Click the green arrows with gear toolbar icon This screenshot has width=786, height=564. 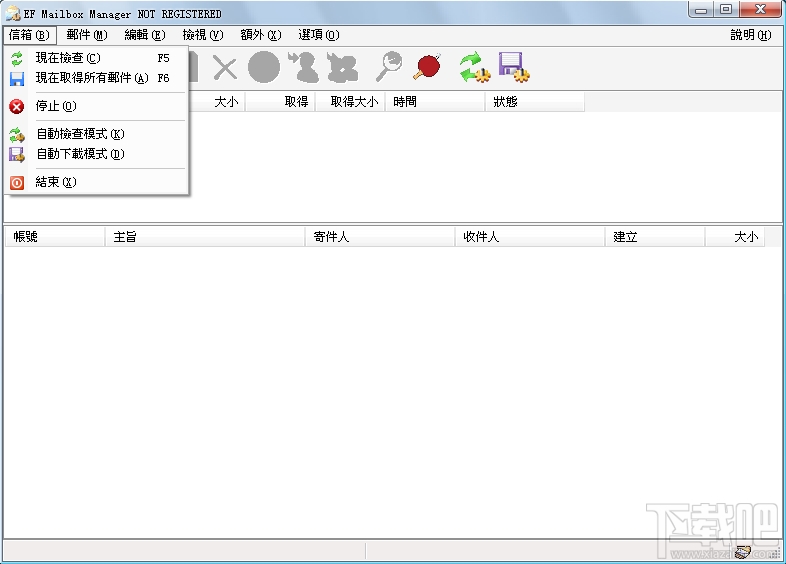(x=475, y=67)
